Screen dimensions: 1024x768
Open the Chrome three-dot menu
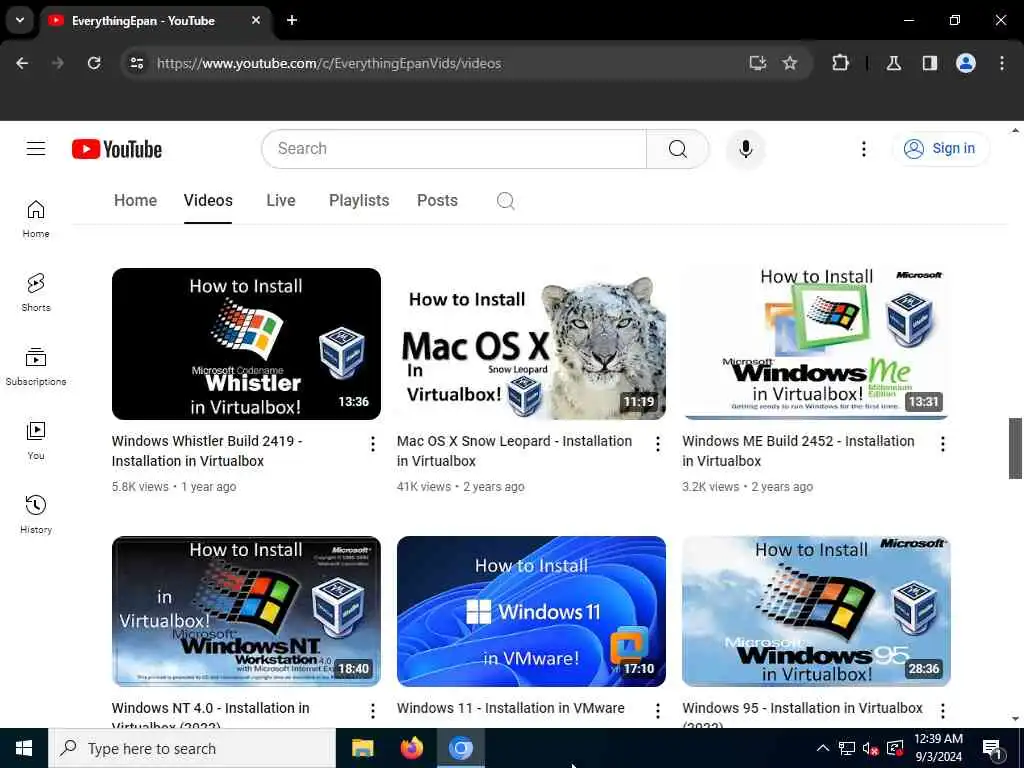(1002, 63)
